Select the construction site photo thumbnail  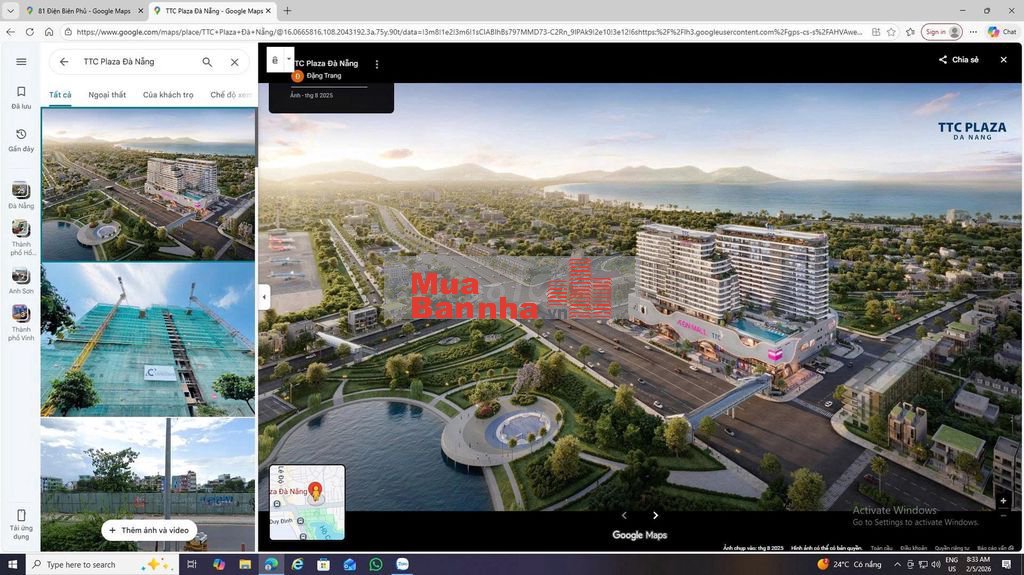pyautogui.click(x=148, y=340)
